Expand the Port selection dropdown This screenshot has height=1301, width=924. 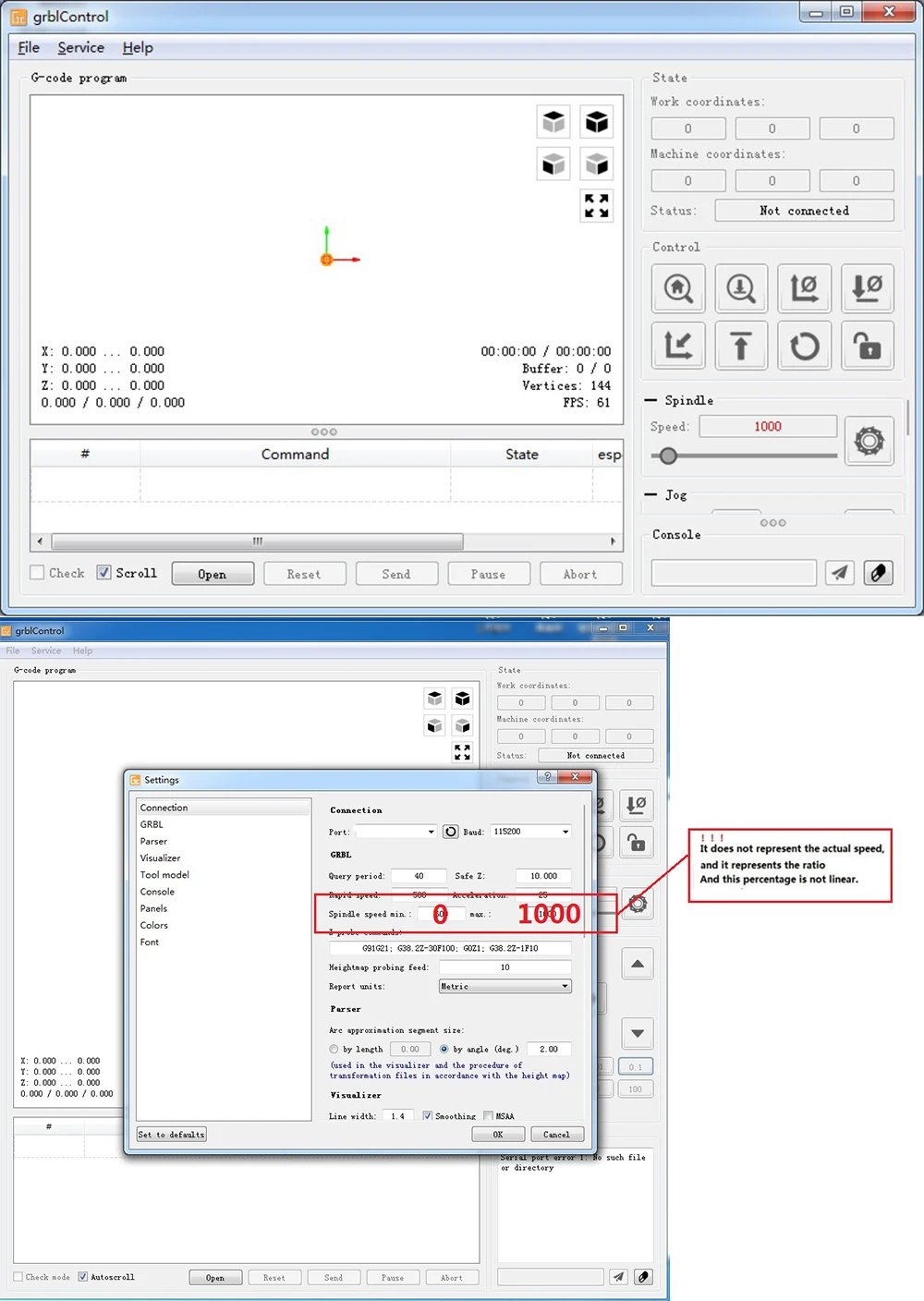point(395,832)
